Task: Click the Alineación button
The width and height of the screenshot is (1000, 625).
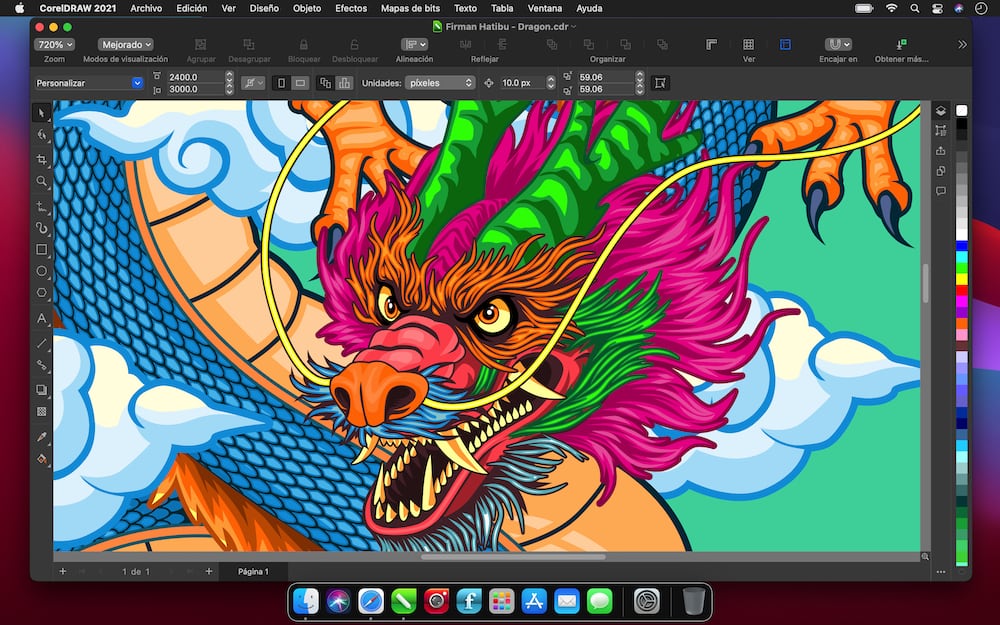Action: [414, 45]
